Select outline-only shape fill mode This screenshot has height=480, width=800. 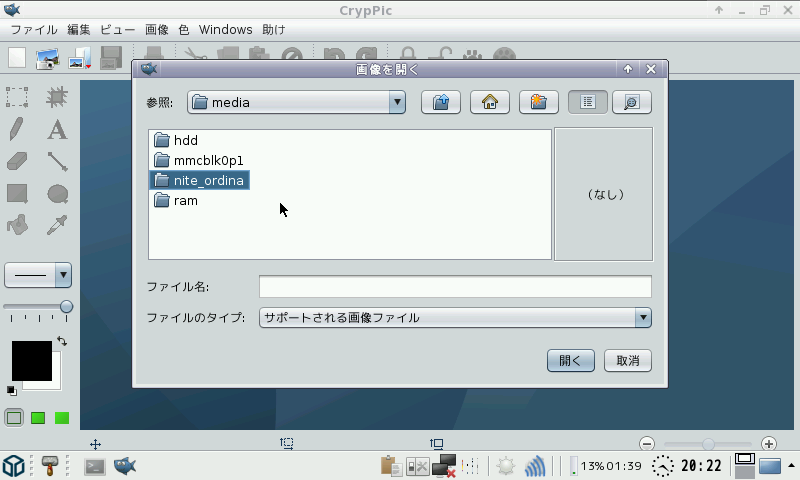click(x=14, y=418)
